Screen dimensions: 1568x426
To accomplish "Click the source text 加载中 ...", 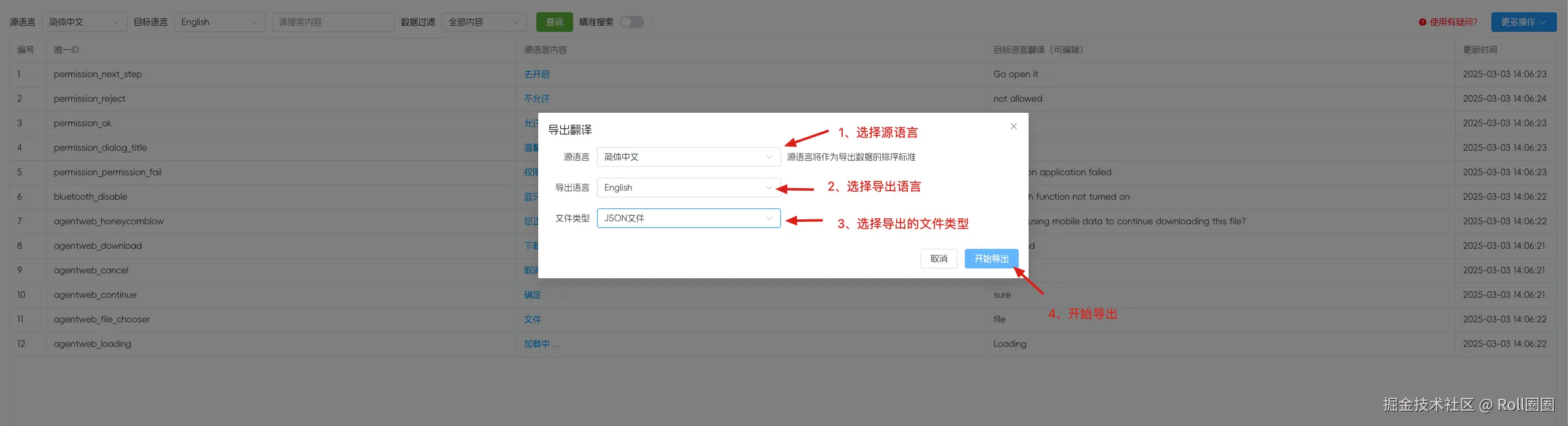I will [542, 344].
